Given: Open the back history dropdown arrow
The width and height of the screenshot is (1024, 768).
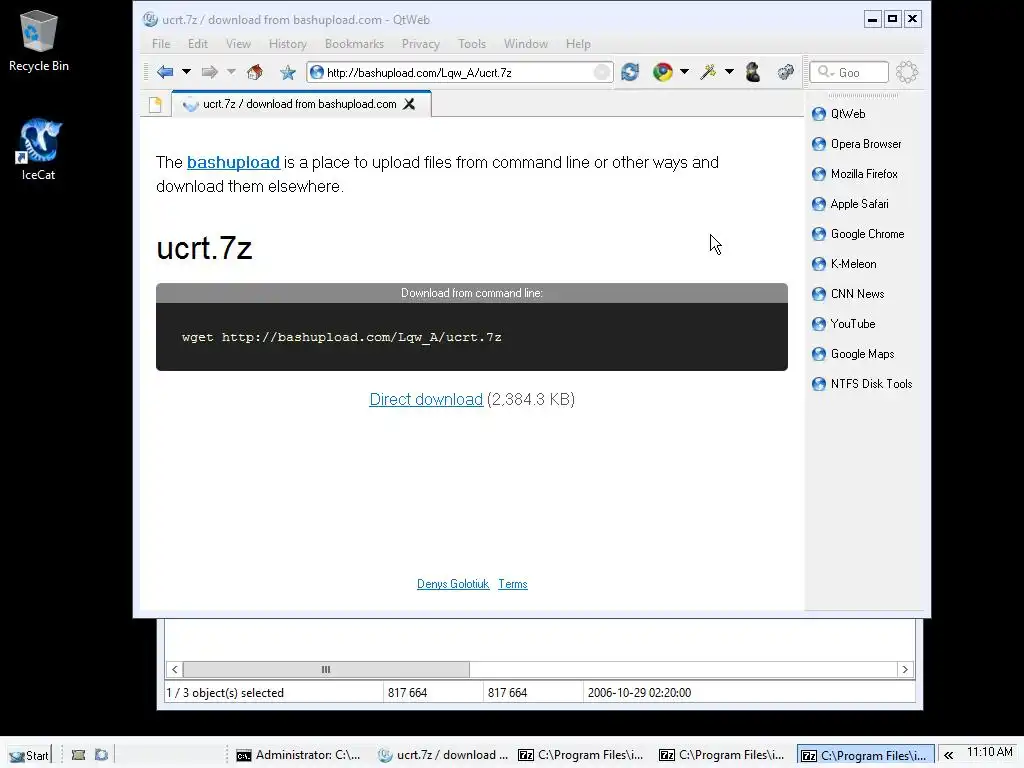Looking at the screenshot, I should click(186, 72).
